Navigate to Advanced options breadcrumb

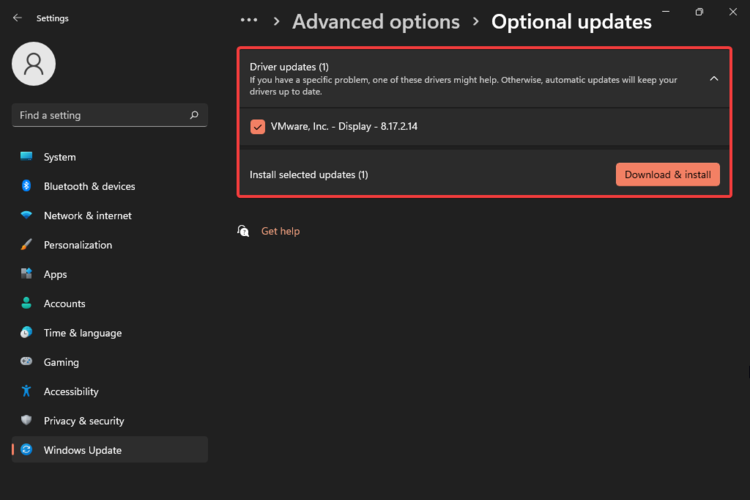[376, 21]
